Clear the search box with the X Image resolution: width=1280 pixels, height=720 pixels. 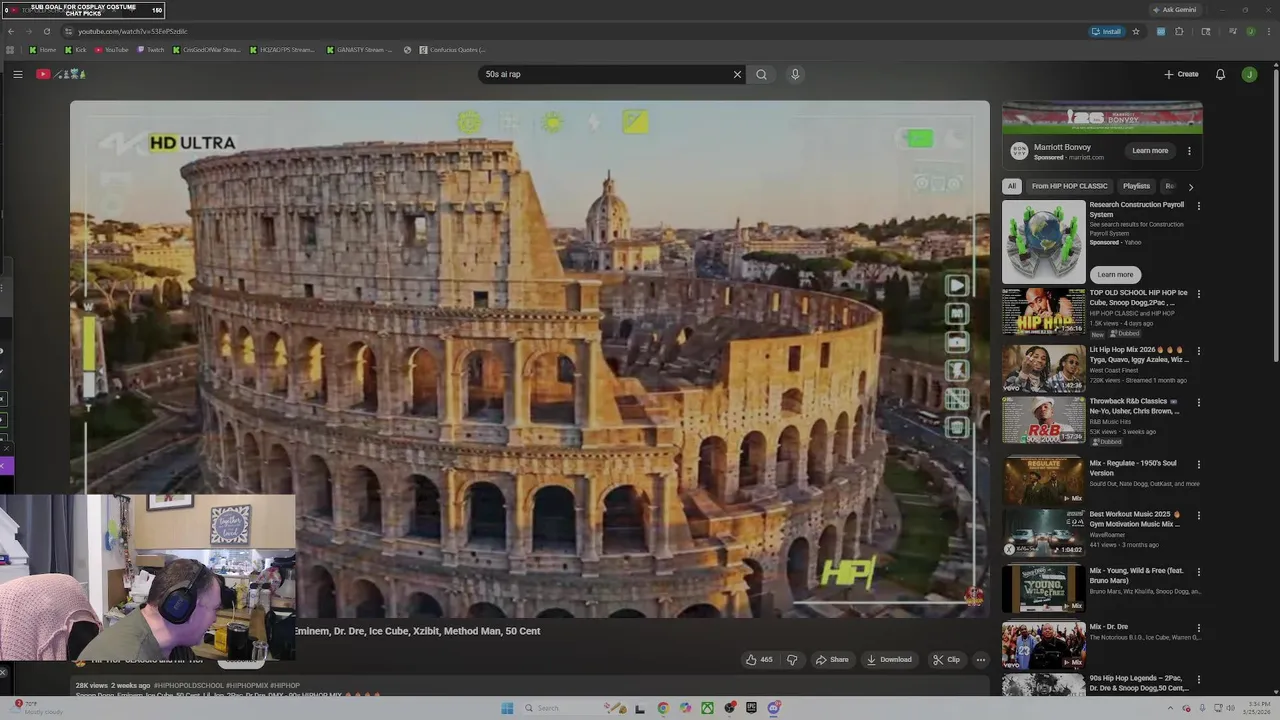[737, 74]
